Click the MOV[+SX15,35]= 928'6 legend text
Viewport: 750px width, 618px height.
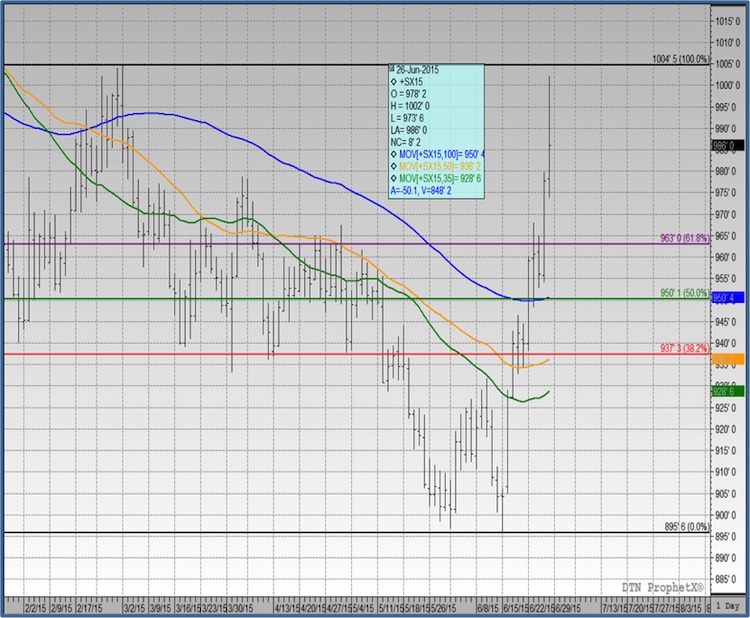[440, 178]
